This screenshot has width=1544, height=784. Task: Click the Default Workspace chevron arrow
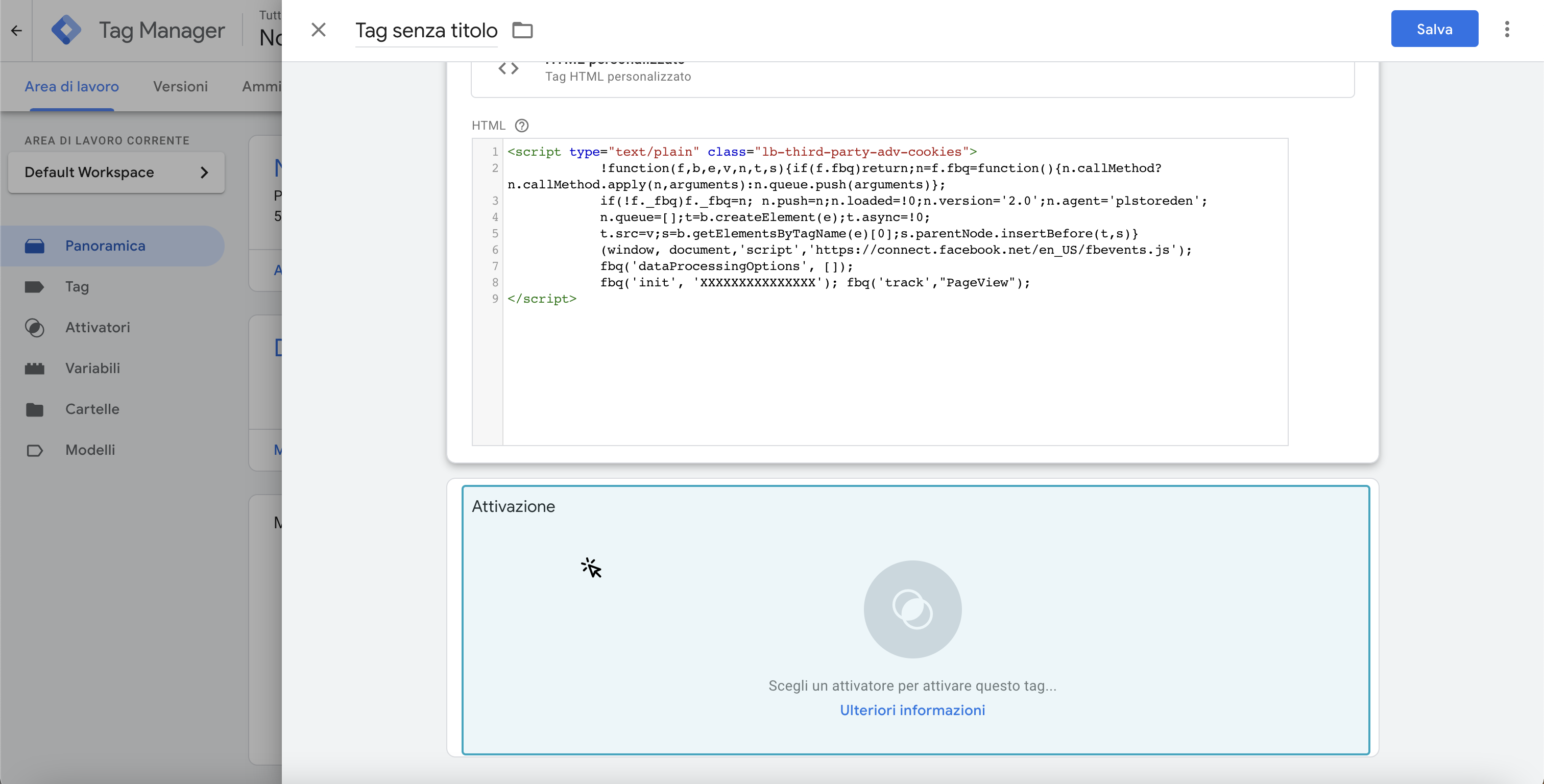pos(204,172)
